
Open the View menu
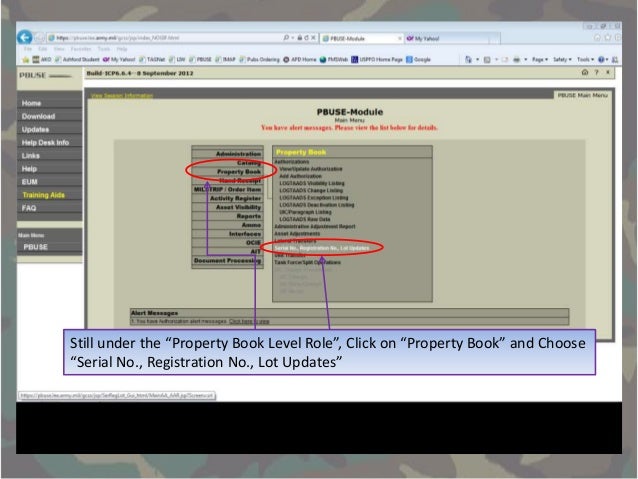[x=59, y=49]
